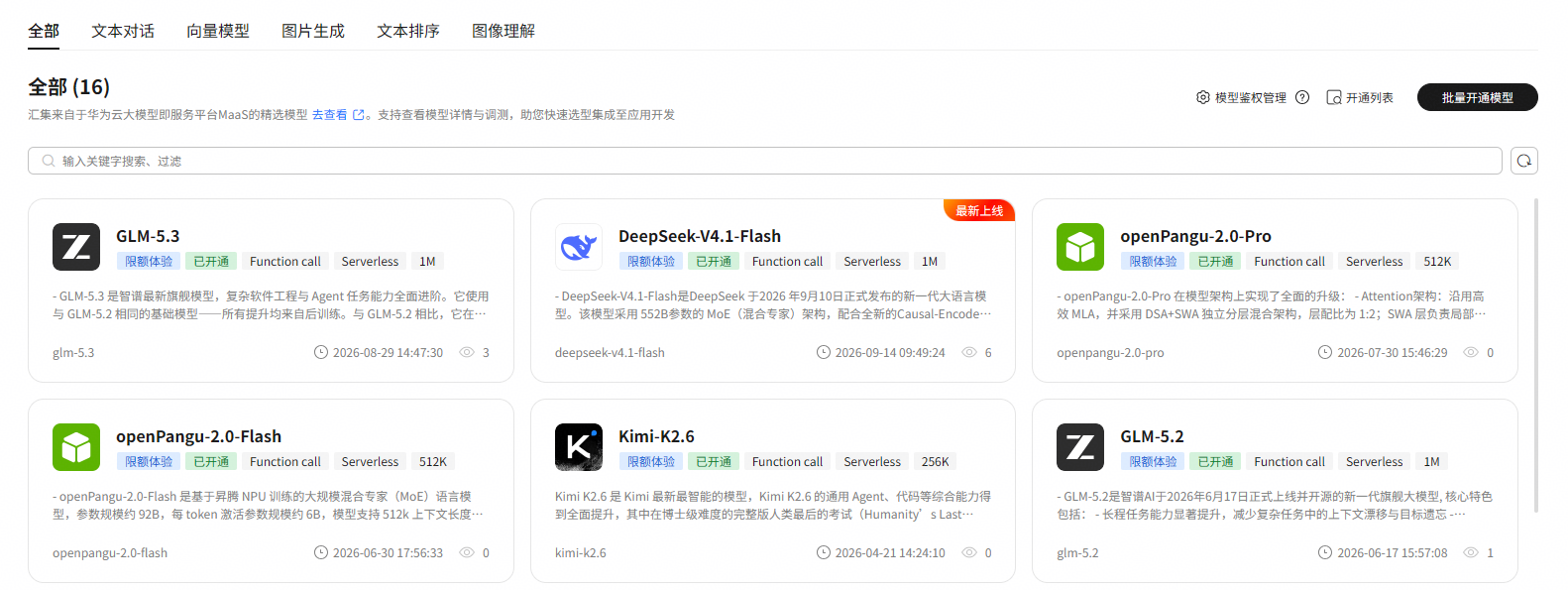Viewport: 1568px width, 590px height.
Task: Click the refresh icon beside search box
Action: (x=1524, y=161)
